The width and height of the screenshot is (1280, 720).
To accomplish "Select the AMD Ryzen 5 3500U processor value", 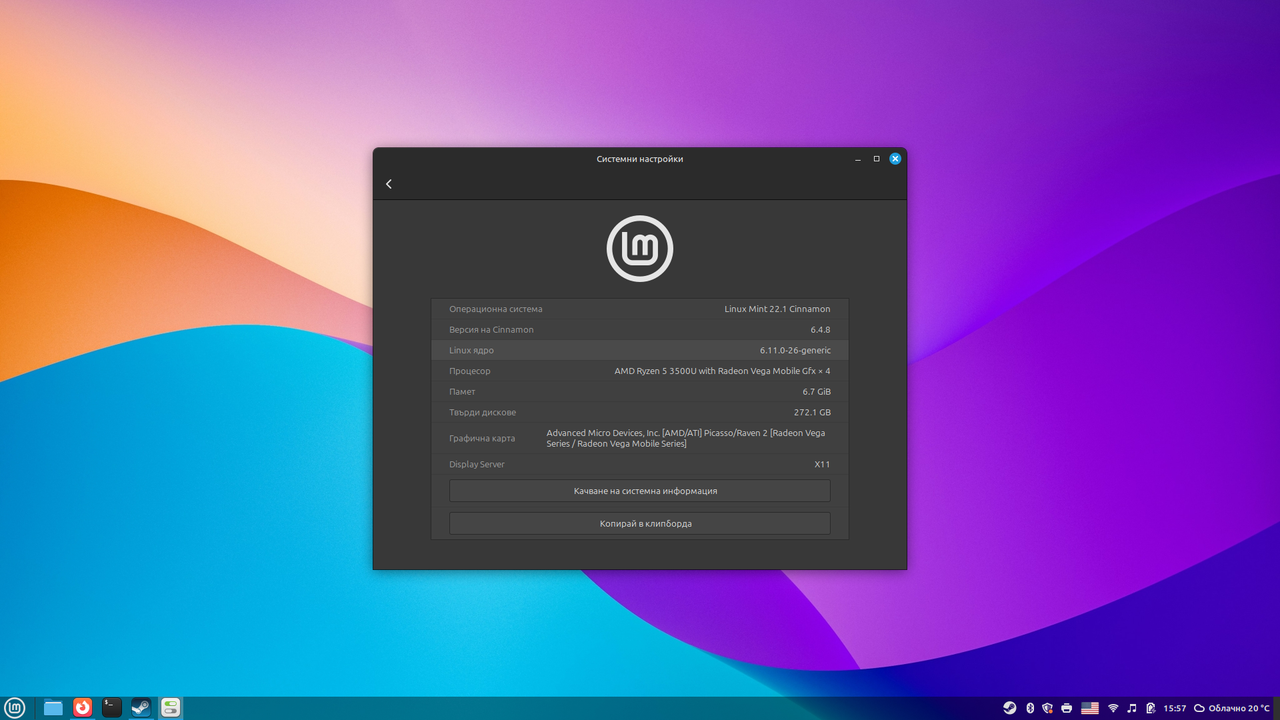I will coord(722,371).
